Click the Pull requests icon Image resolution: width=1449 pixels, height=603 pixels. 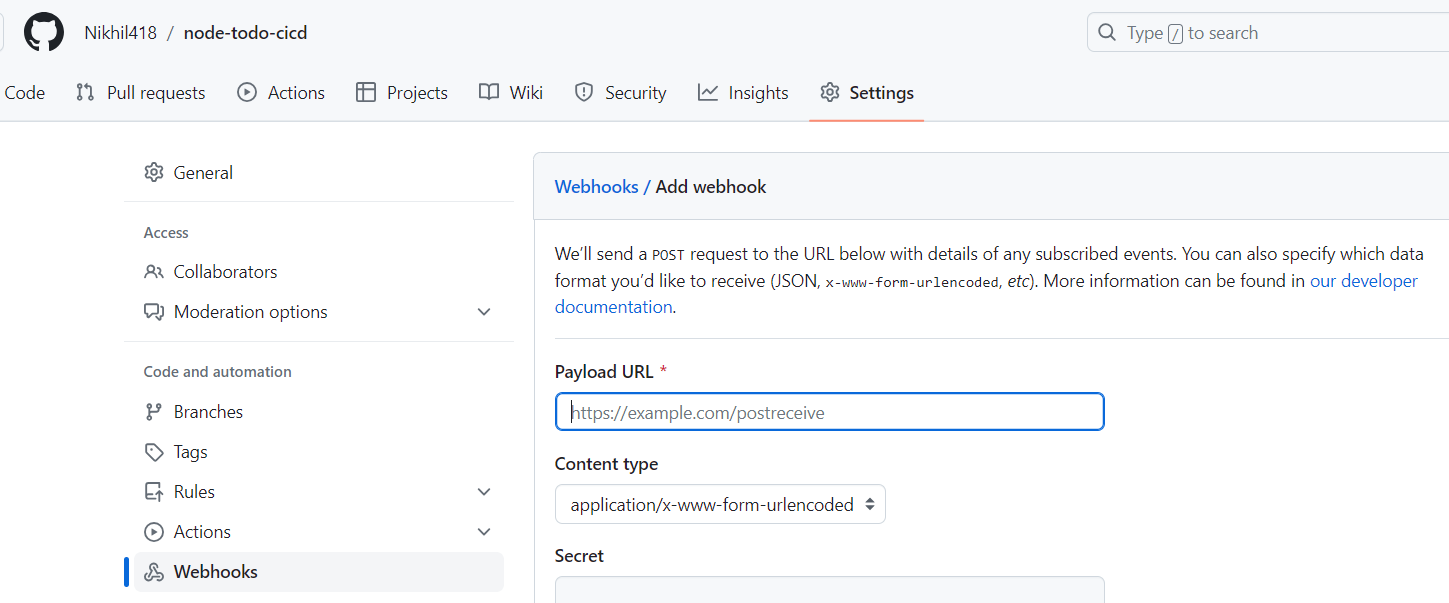tap(85, 92)
